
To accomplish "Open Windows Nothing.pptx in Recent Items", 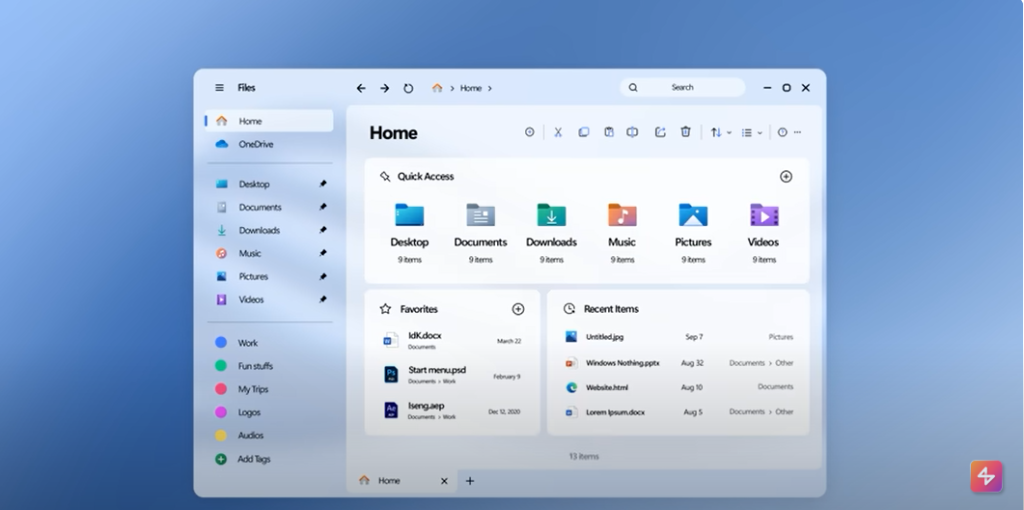I will [x=679, y=362].
